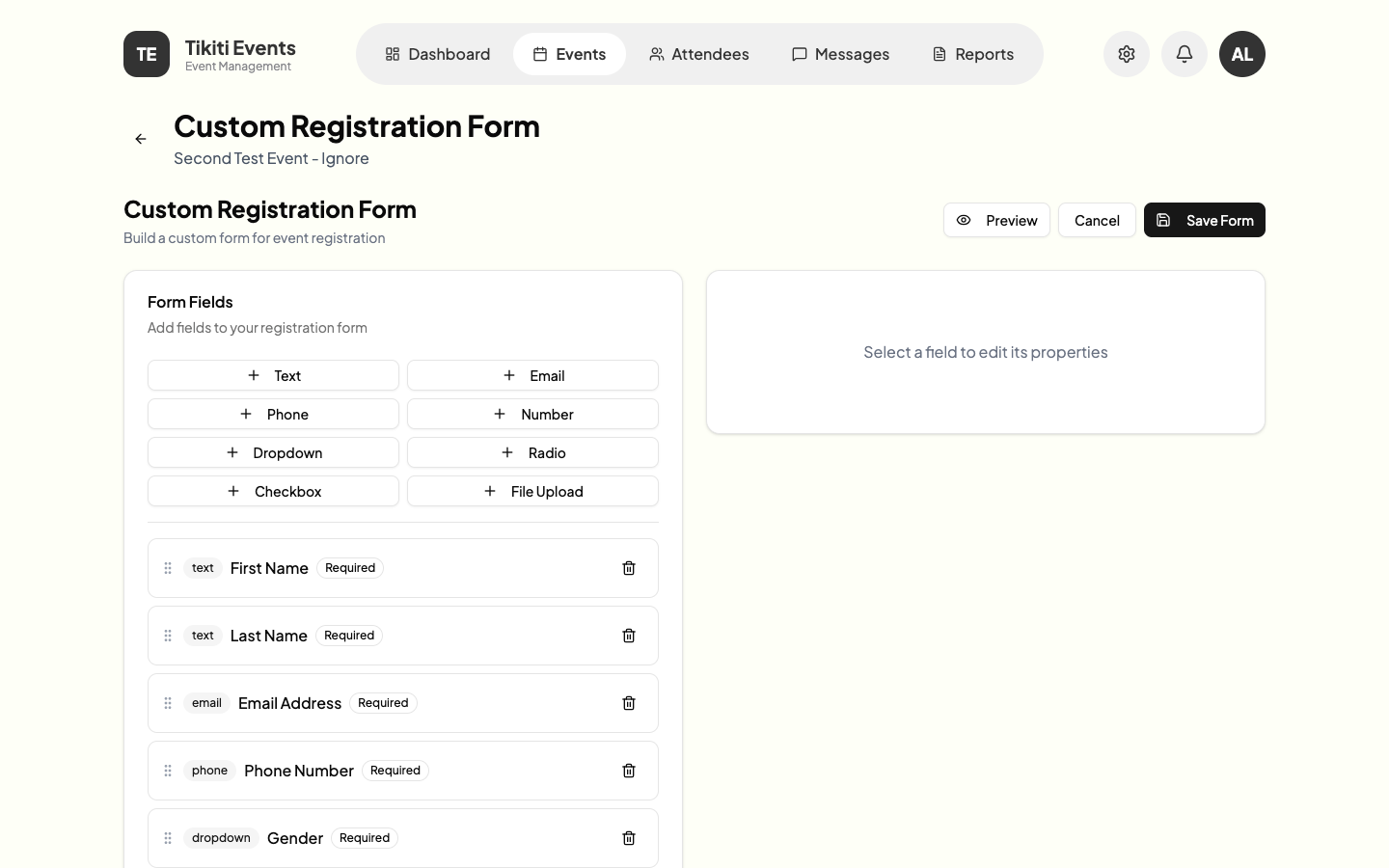Switch to the Dashboard tab
Screen dimensions: 1389x868
437,54
